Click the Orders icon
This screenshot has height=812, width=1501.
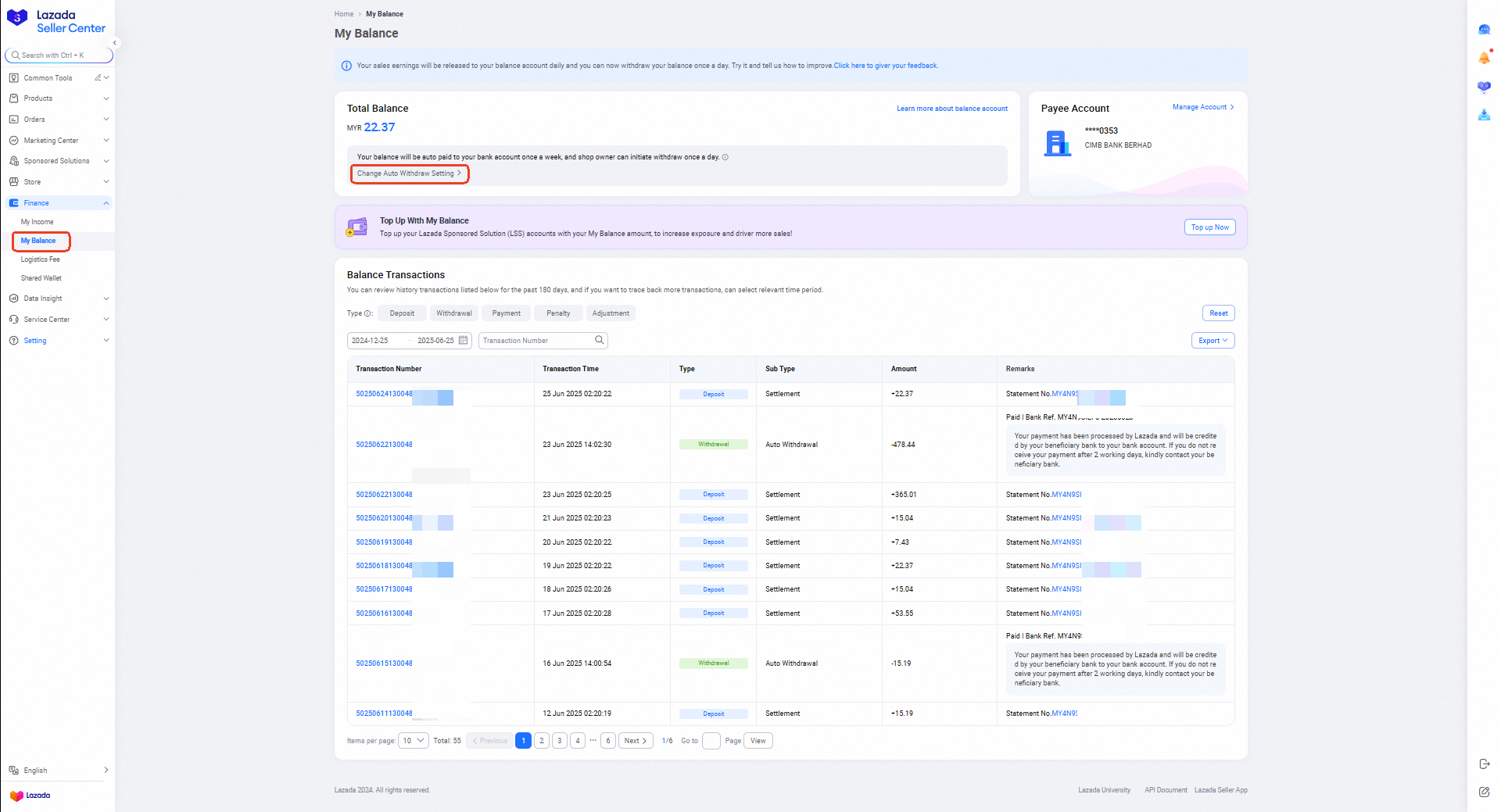click(13, 119)
